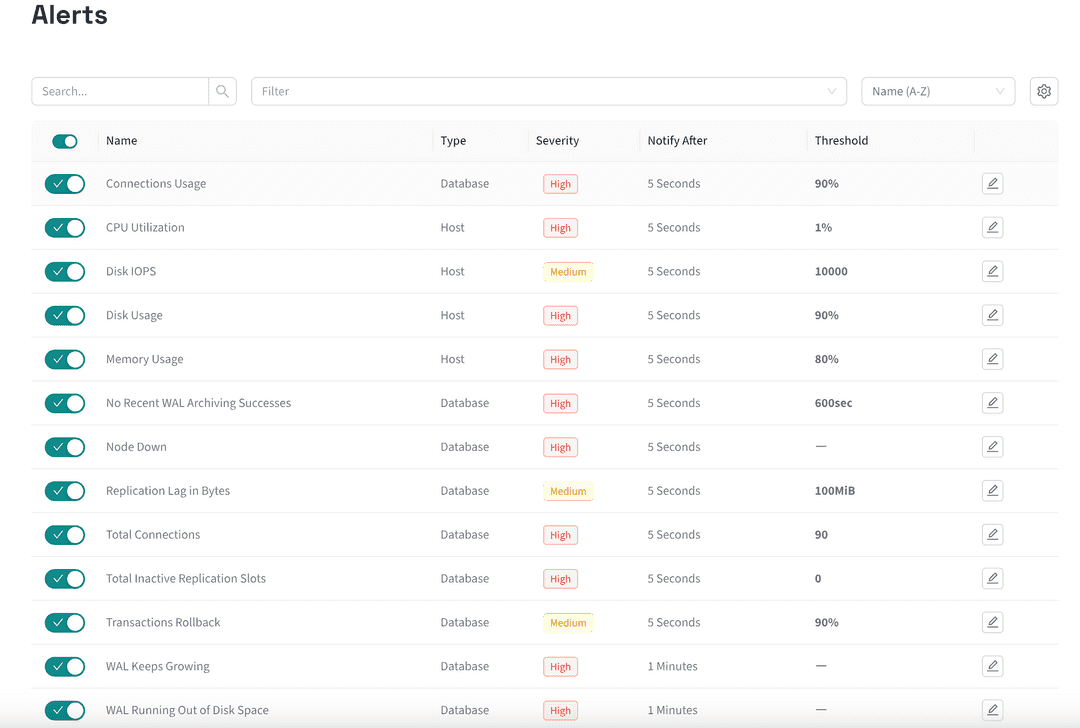Toggle all alerts with header switch
The height and width of the screenshot is (728, 1080).
point(65,141)
